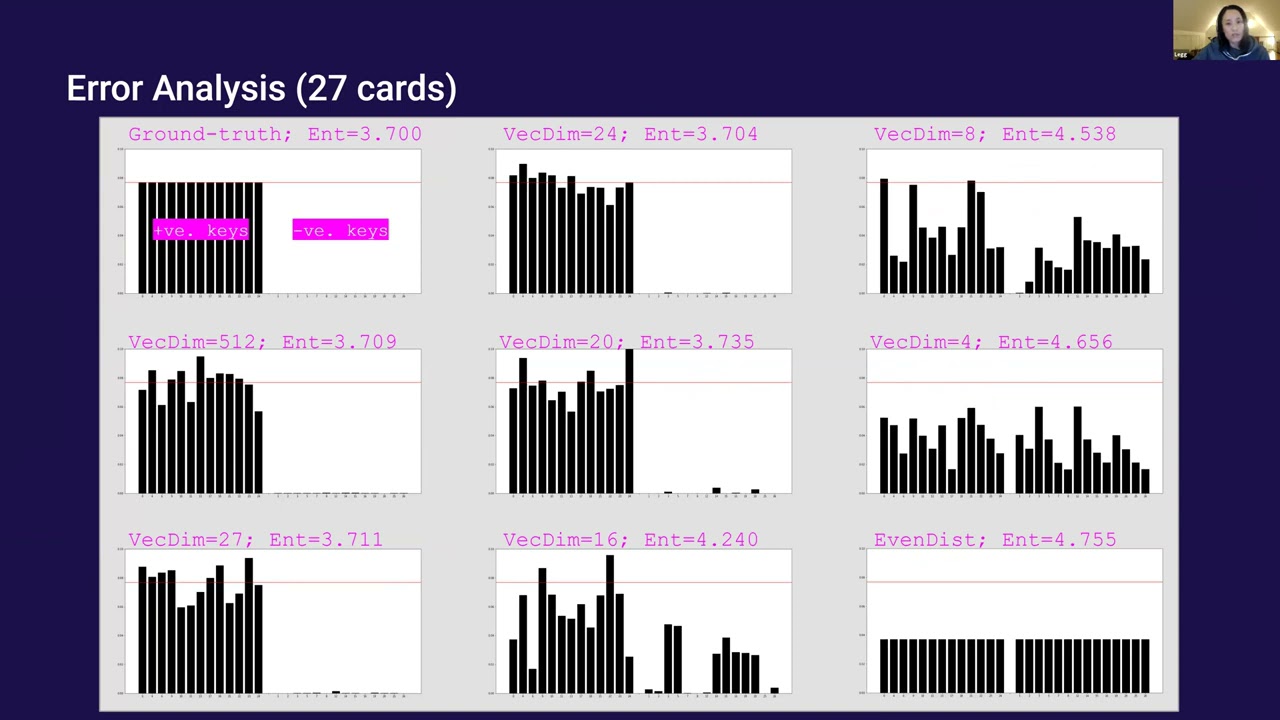The height and width of the screenshot is (720, 1280).
Task: Open the VecDim=4 histogram plot
Action: click(1014, 422)
